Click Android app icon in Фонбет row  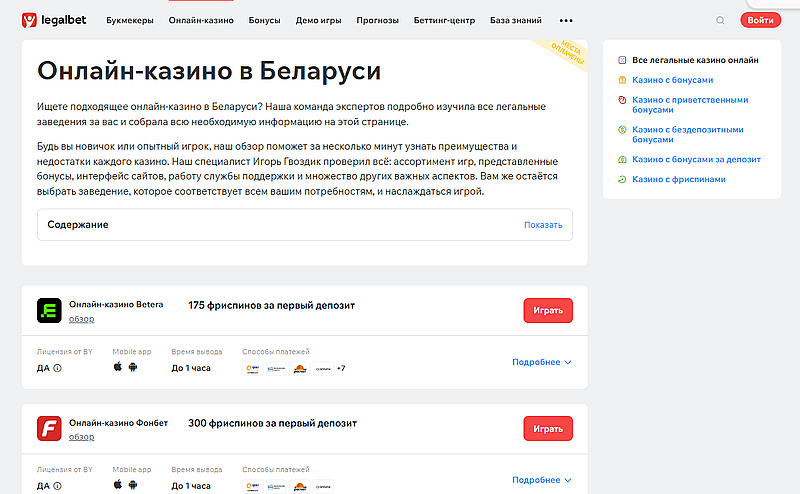(x=133, y=485)
